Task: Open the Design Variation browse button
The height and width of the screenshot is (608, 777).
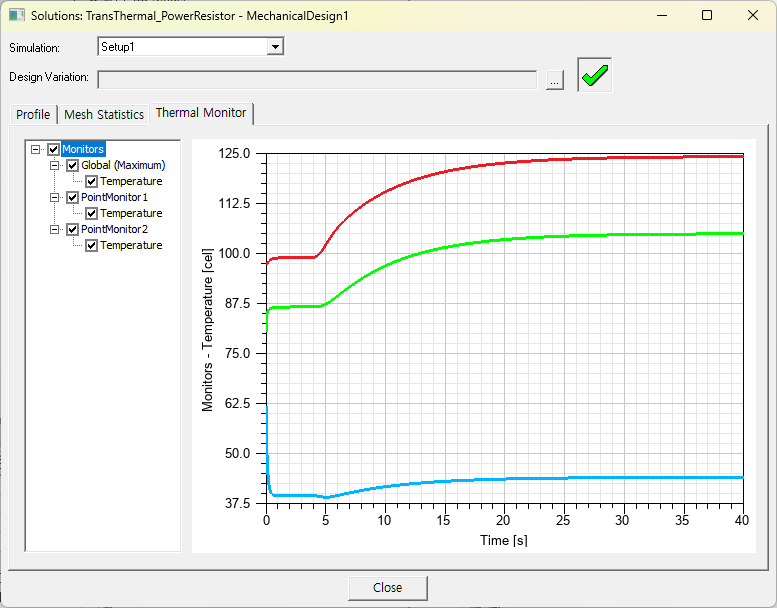Action: (x=555, y=80)
